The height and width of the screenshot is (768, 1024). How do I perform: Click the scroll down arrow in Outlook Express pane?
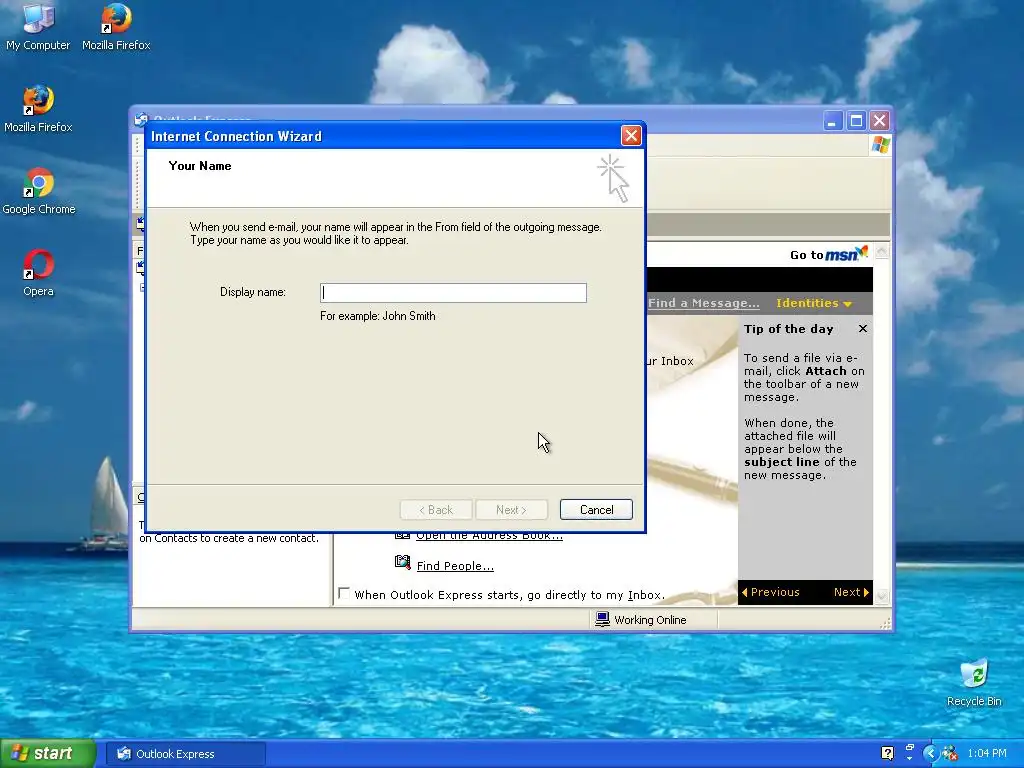882,596
